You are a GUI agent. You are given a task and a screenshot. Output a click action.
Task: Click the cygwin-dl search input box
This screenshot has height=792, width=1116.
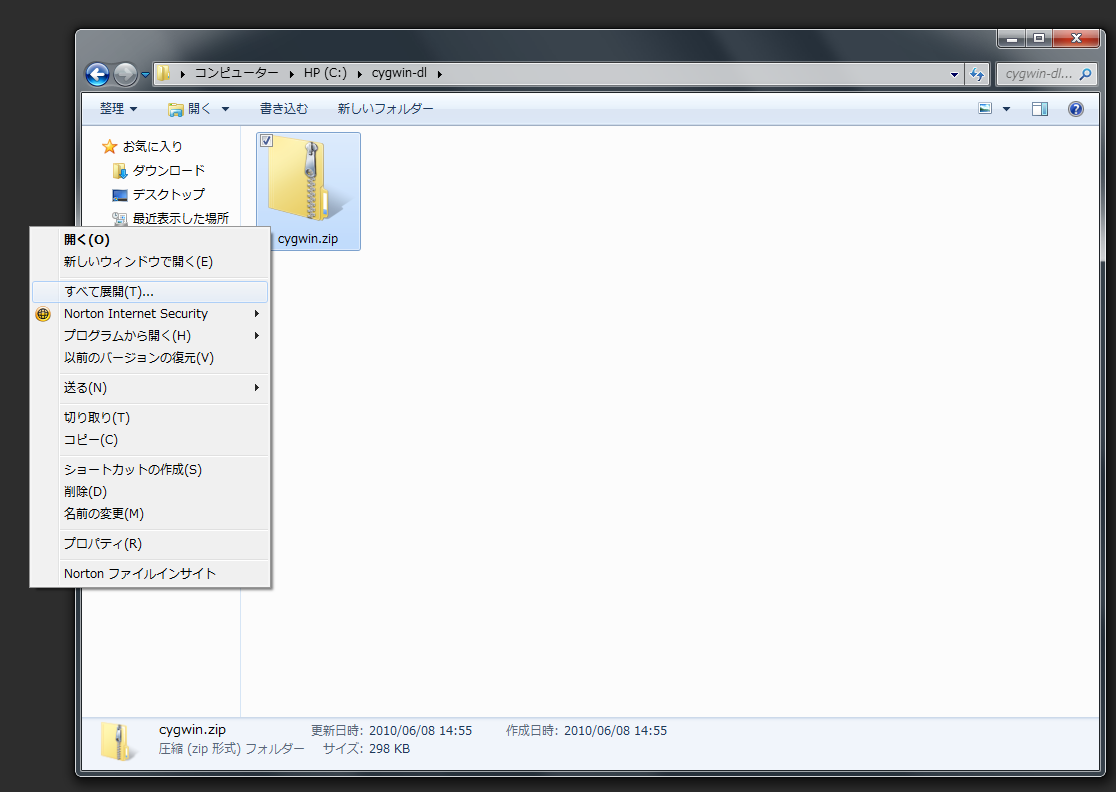tap(1040, 74)
